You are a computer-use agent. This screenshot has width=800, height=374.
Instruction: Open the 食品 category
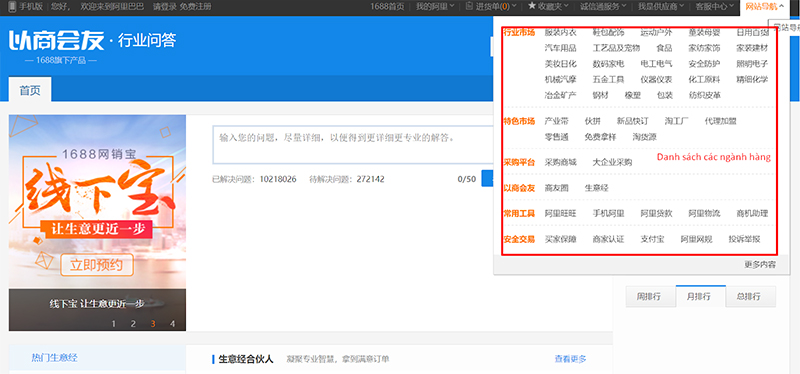(x=664, y=48)
